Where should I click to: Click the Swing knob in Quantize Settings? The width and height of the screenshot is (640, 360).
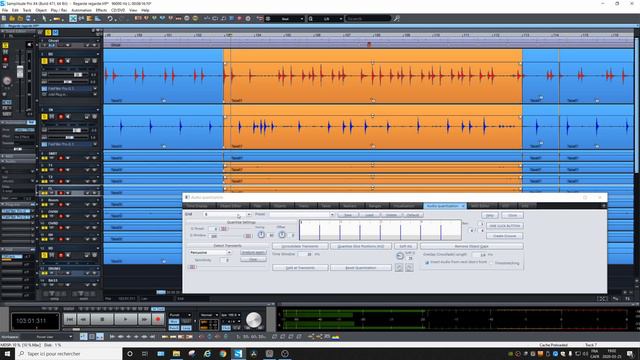(261, 235)
